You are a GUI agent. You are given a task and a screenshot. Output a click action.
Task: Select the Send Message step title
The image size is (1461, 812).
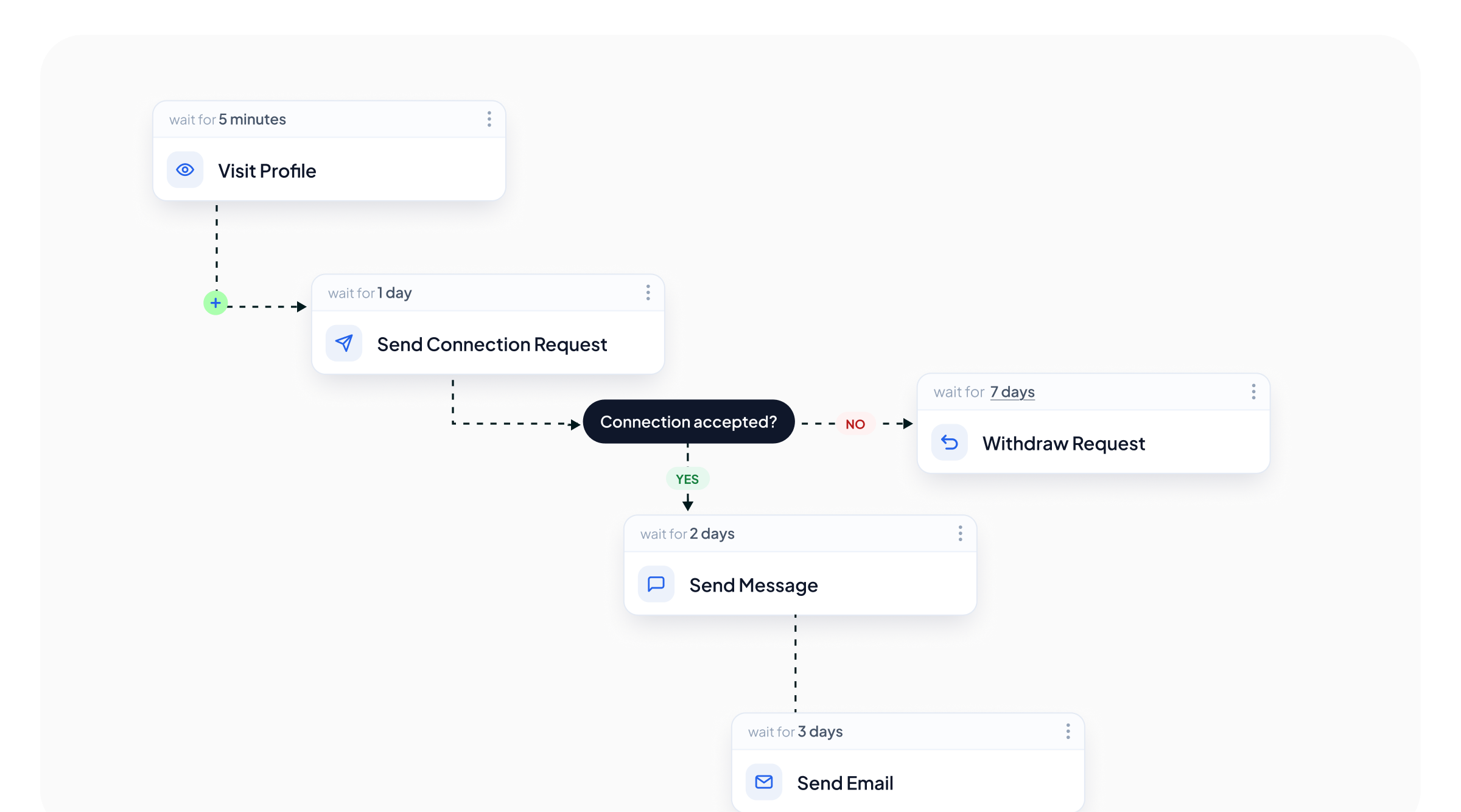[754, 586]
